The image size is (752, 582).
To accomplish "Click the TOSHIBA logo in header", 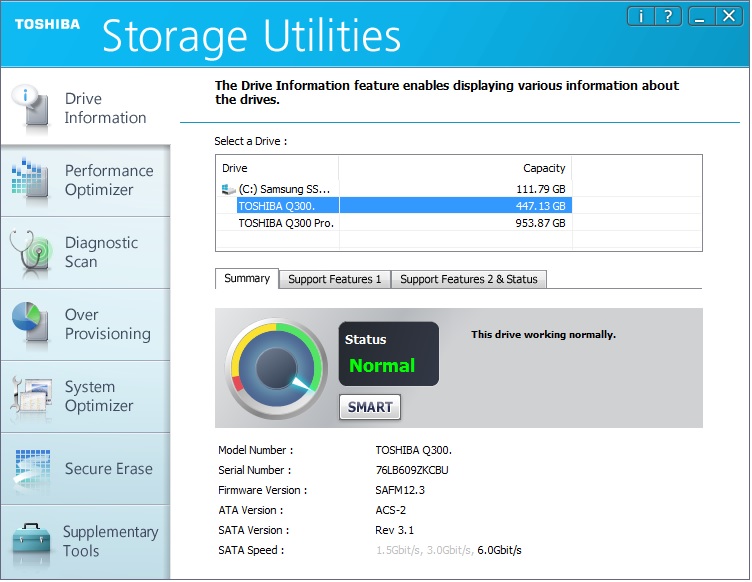I will (47, 24).
